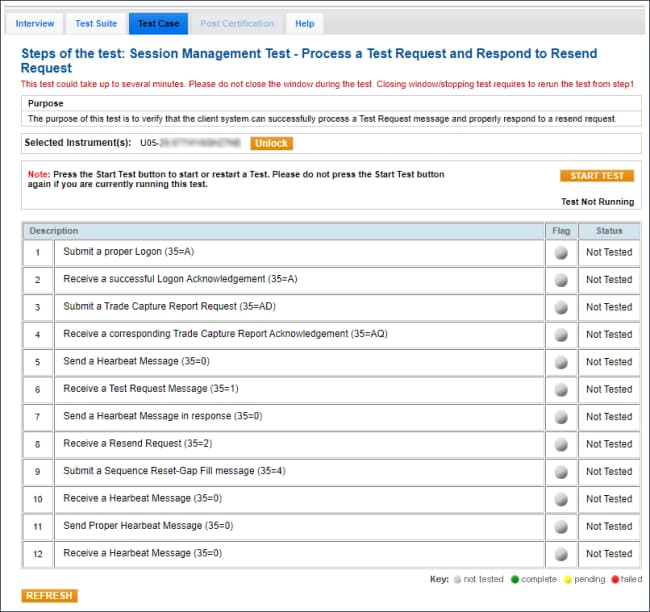Image resolution: width=650 pixels, height=612 pixels.
Task: Click the flag indicator for step 1 Logon
Action: 561,253
